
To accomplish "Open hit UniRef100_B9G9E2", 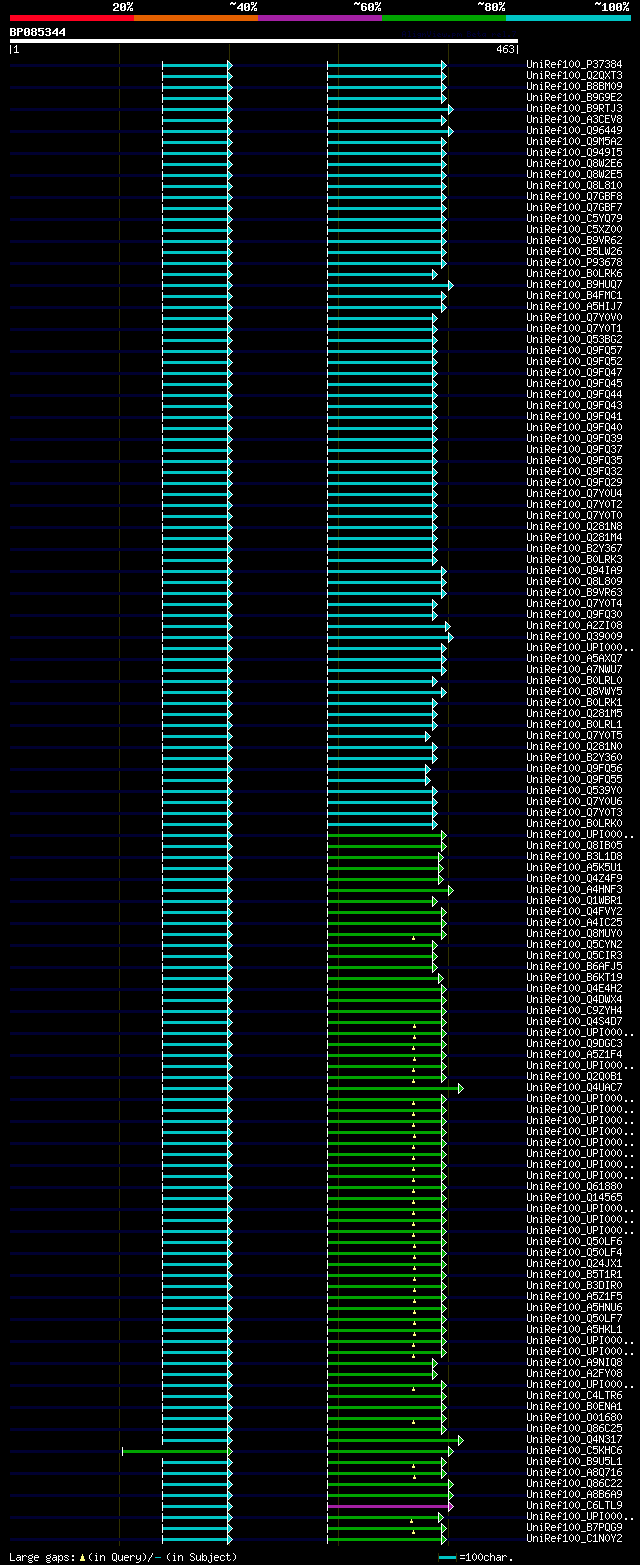I will pyautogui.click(x=574, y=98).
